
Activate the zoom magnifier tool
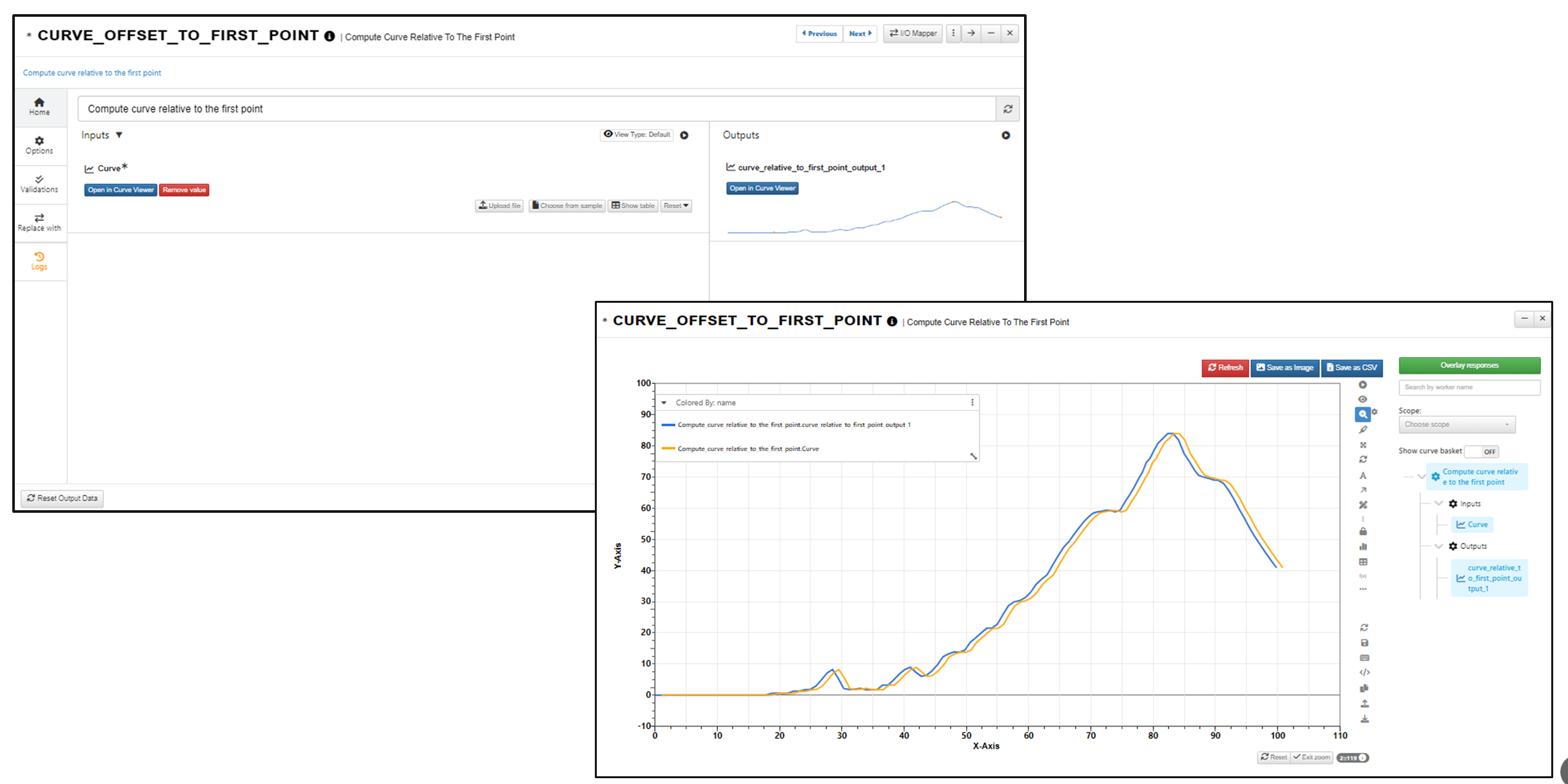[1362, 414]
